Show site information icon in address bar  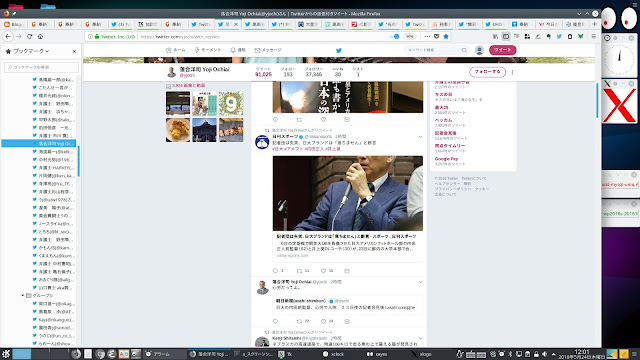pos(91,36)
